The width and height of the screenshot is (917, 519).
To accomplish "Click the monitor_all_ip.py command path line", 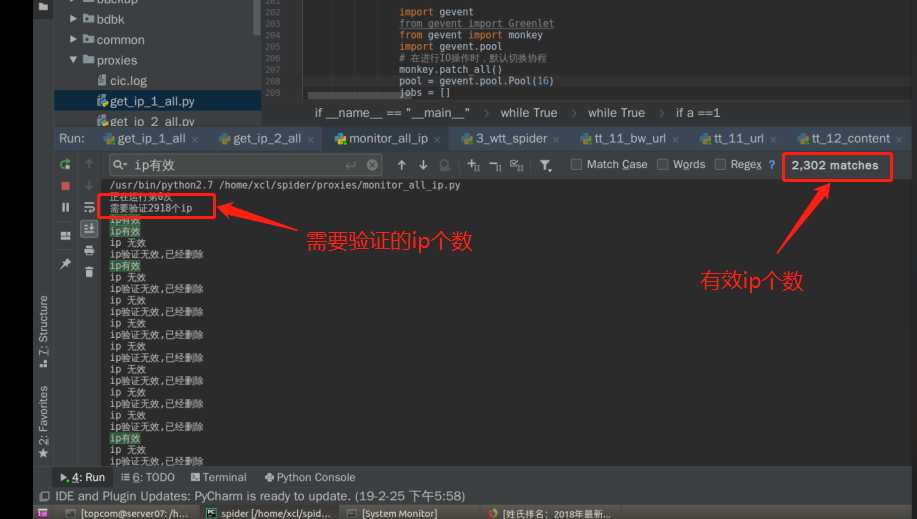I will tap(285, 185).
